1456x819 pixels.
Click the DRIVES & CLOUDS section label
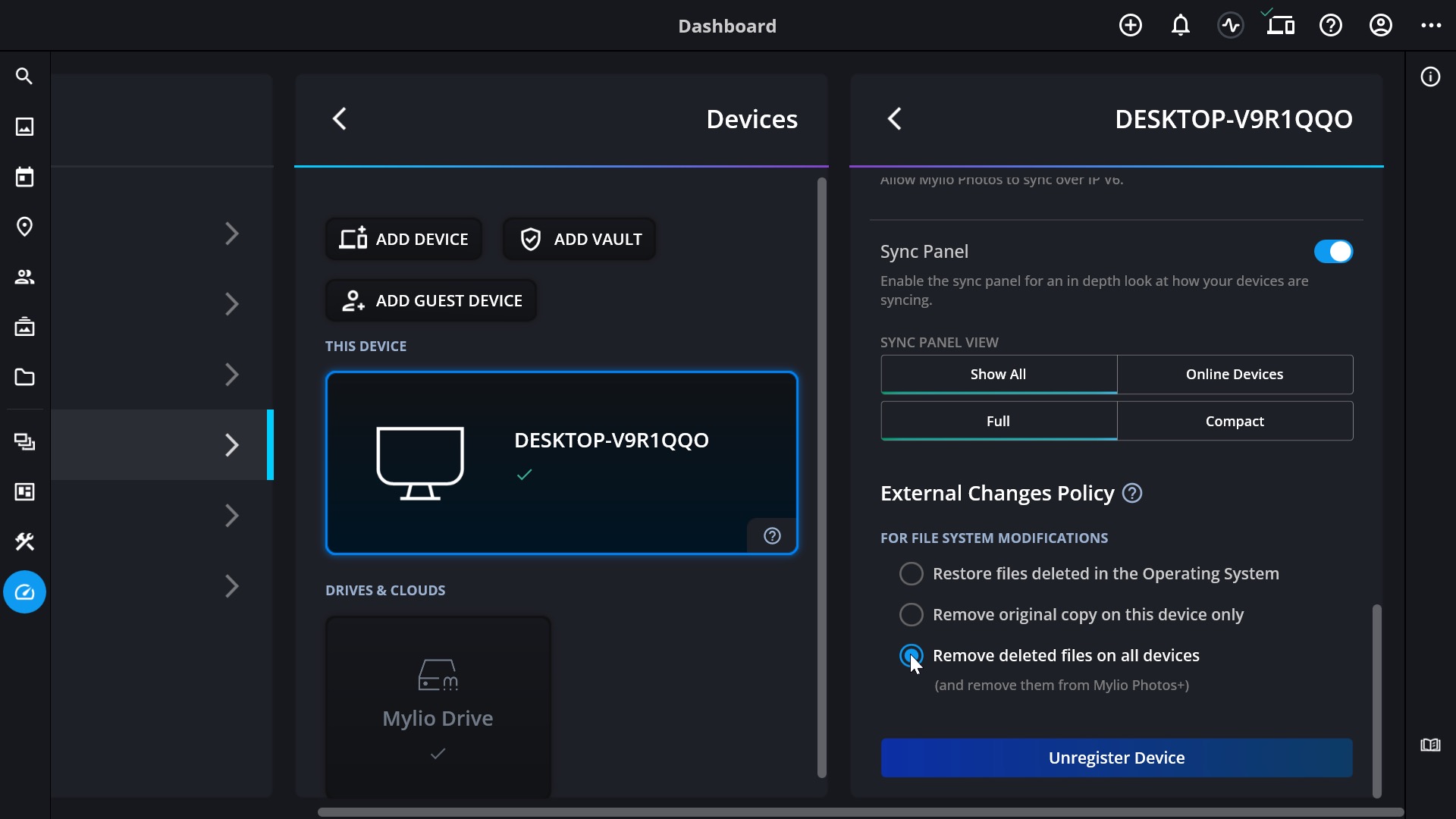click(385, 591)
